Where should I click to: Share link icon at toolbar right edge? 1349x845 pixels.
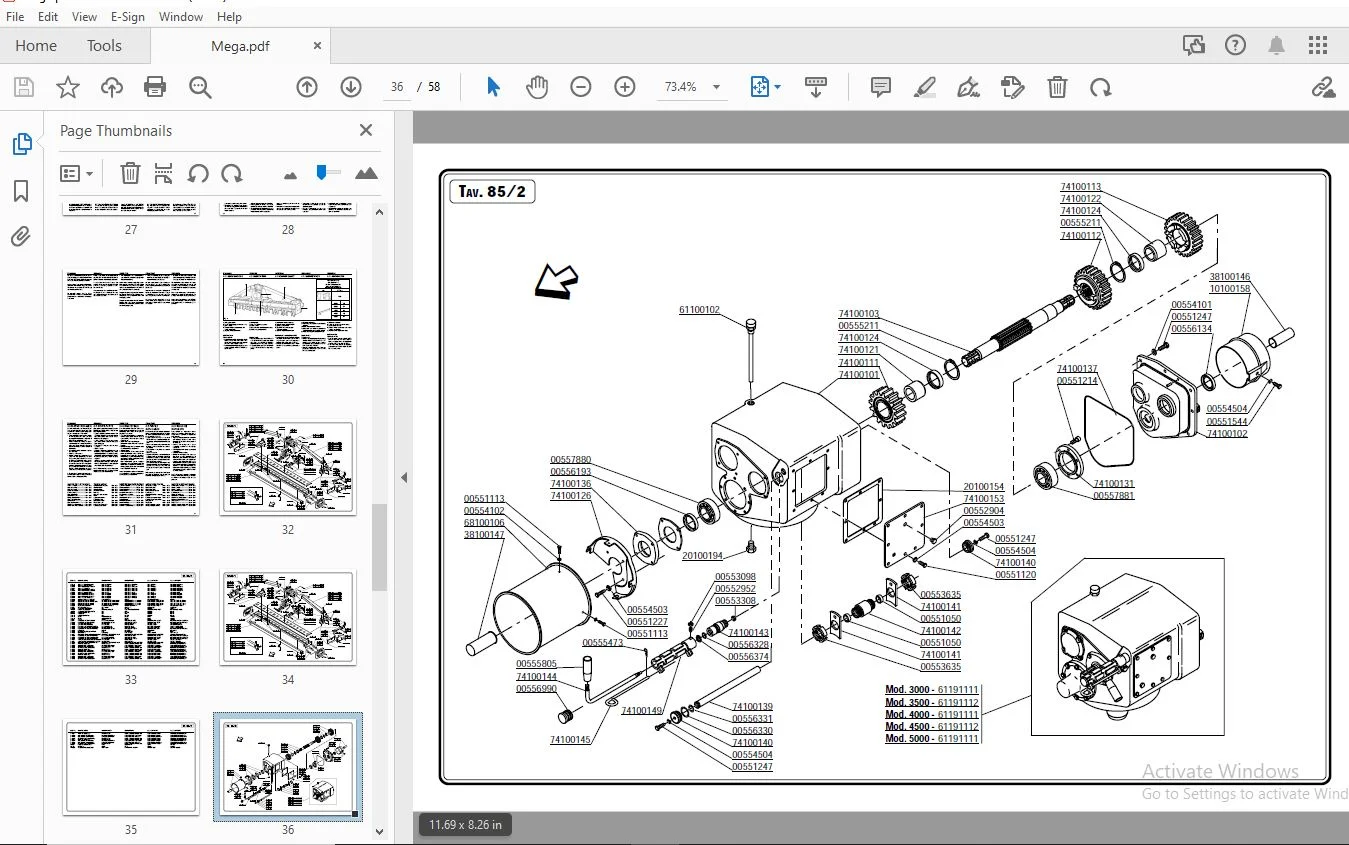click(x=1323, y=87)
